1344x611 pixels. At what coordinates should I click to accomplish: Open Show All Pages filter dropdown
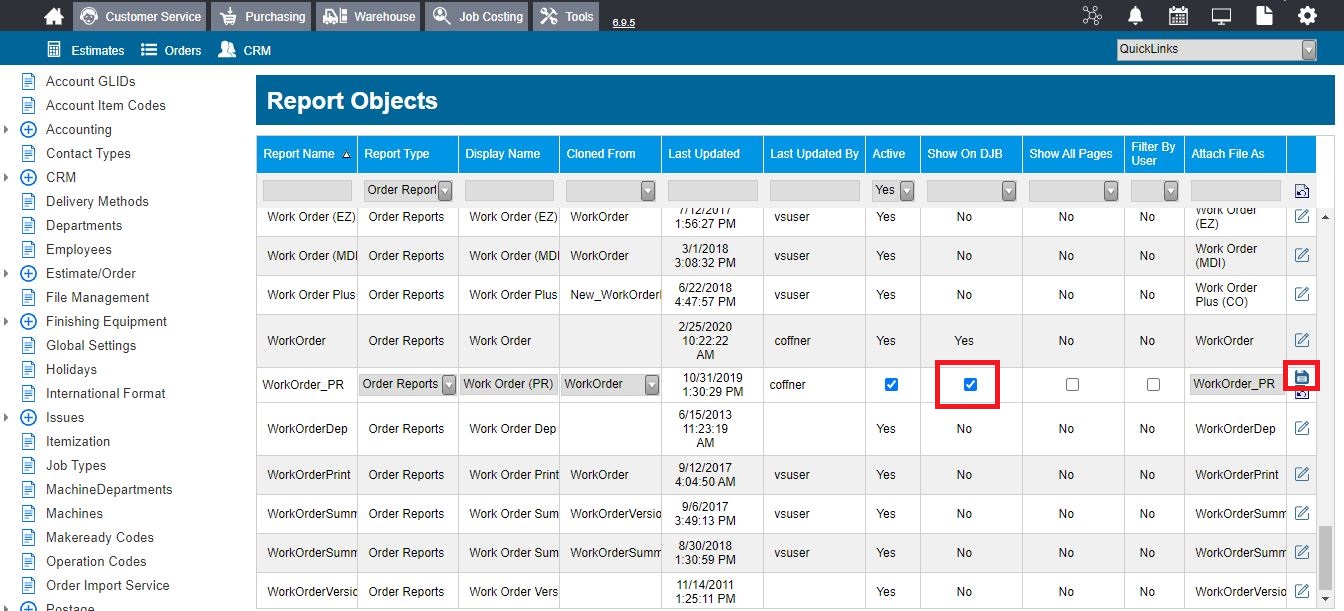click(x=1073, y=190)
